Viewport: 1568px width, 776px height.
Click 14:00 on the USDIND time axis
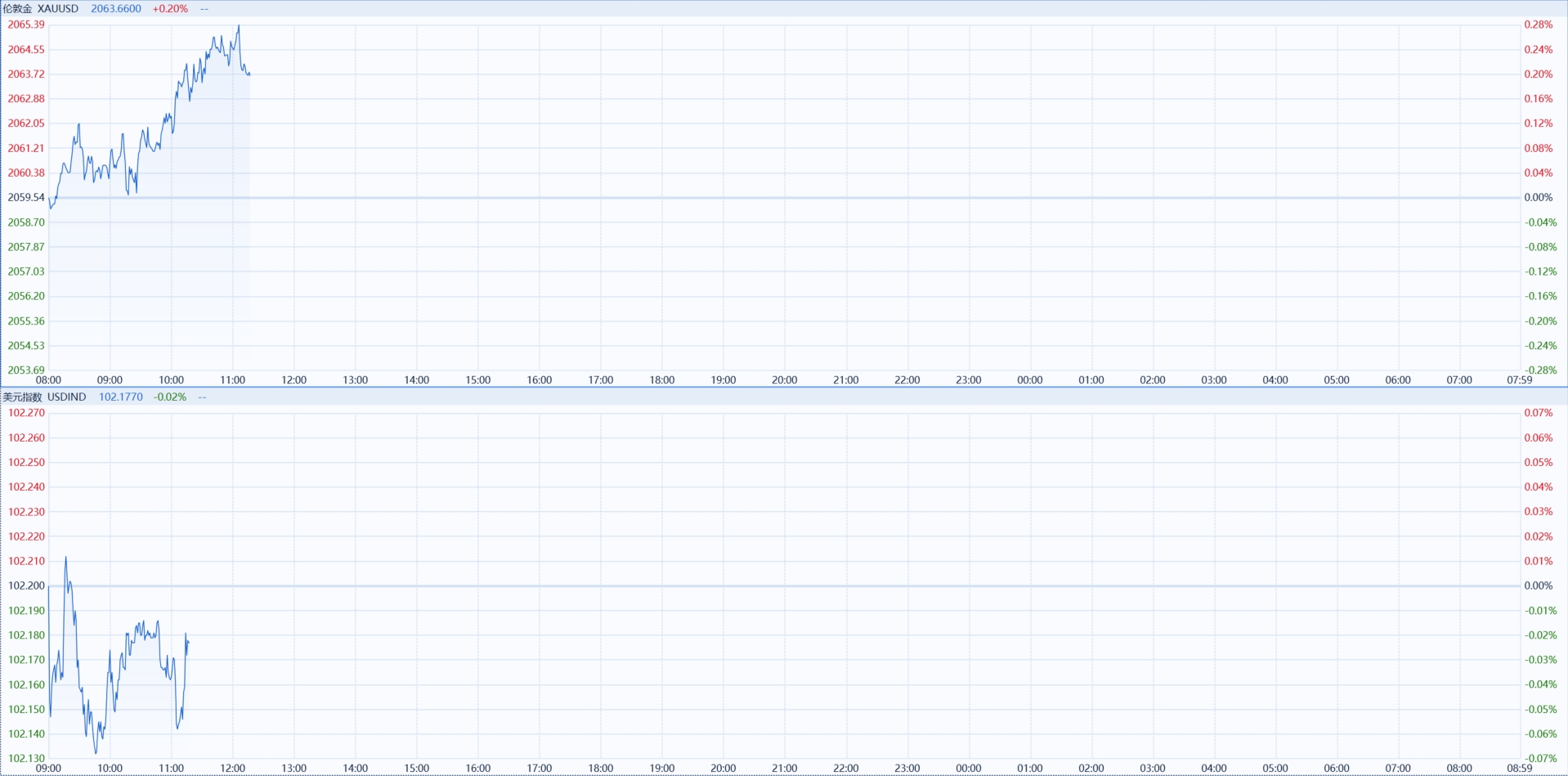tap(355, 769)
